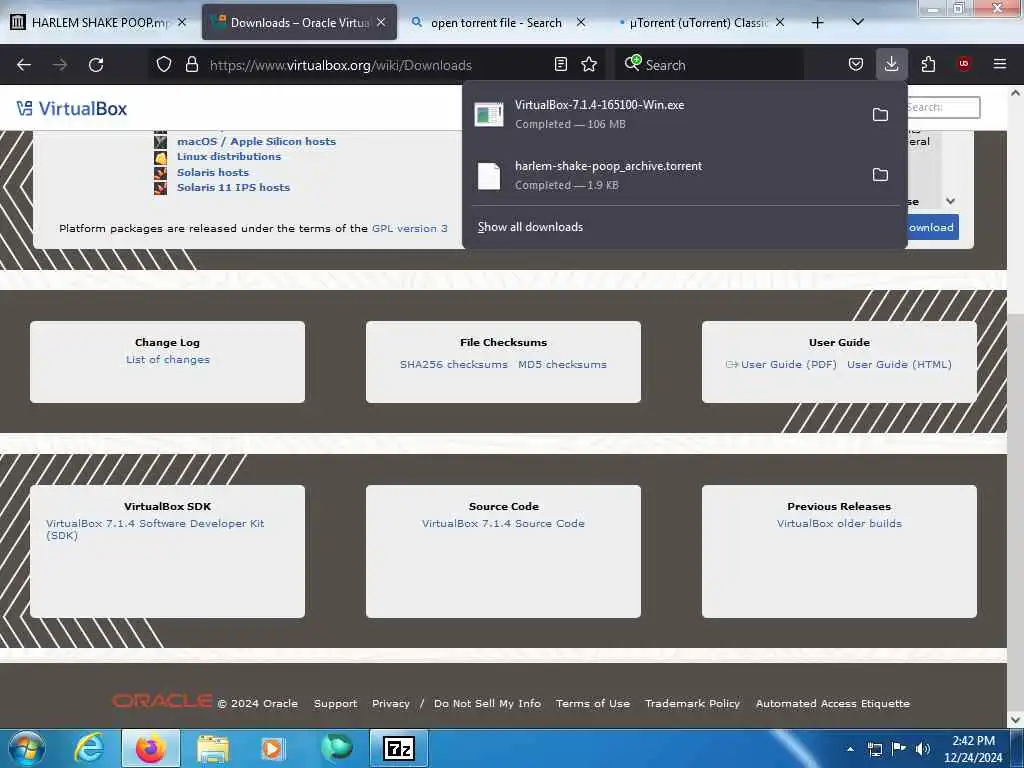Open Do Not Sell My Info link

coord(487,703)
